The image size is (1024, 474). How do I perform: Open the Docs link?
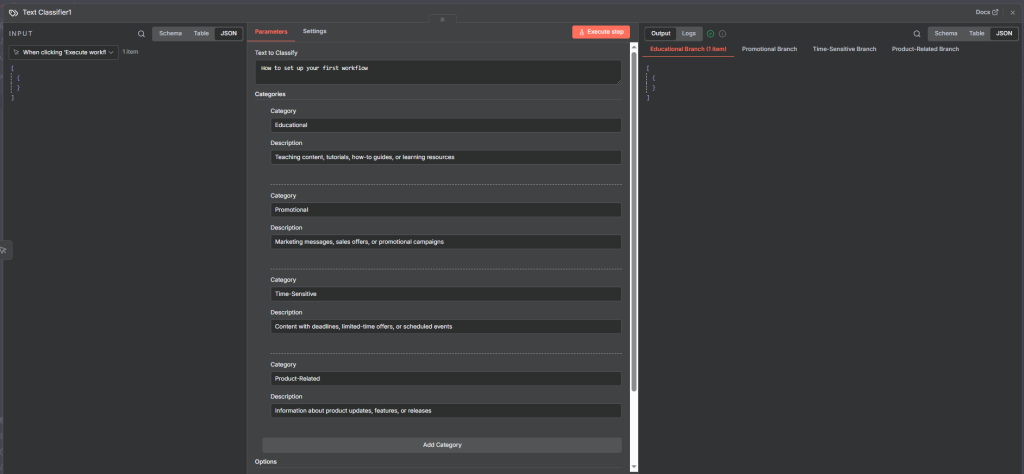(x=986, y=12)
